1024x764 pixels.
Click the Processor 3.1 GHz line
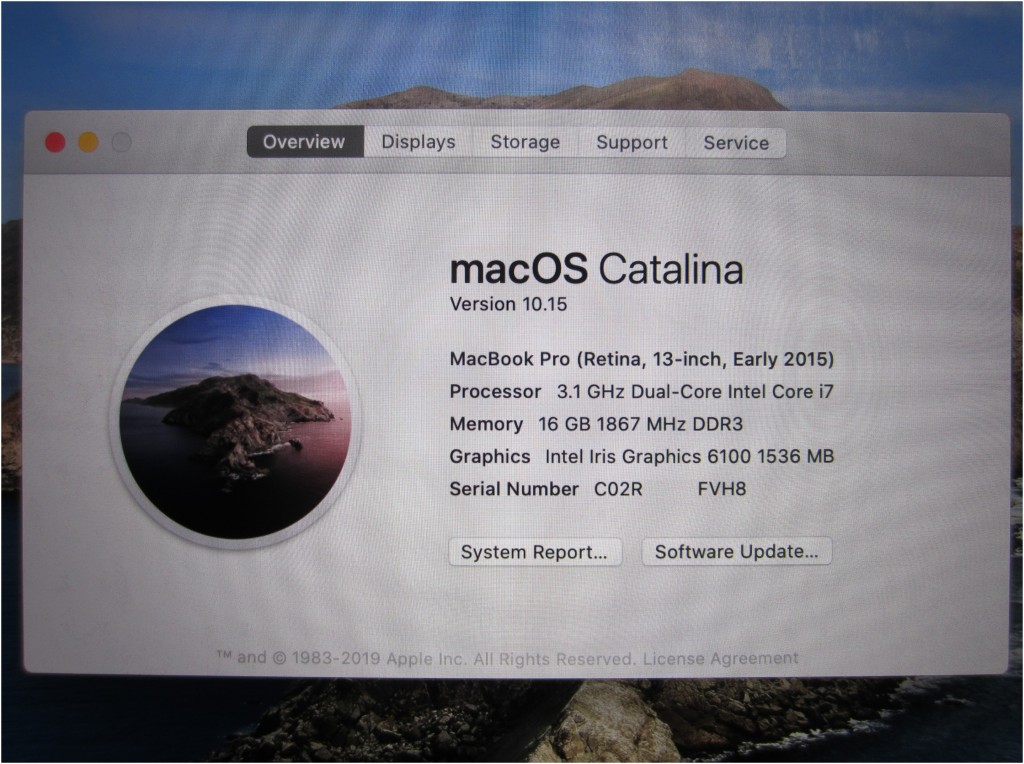[x=641, y=392]
